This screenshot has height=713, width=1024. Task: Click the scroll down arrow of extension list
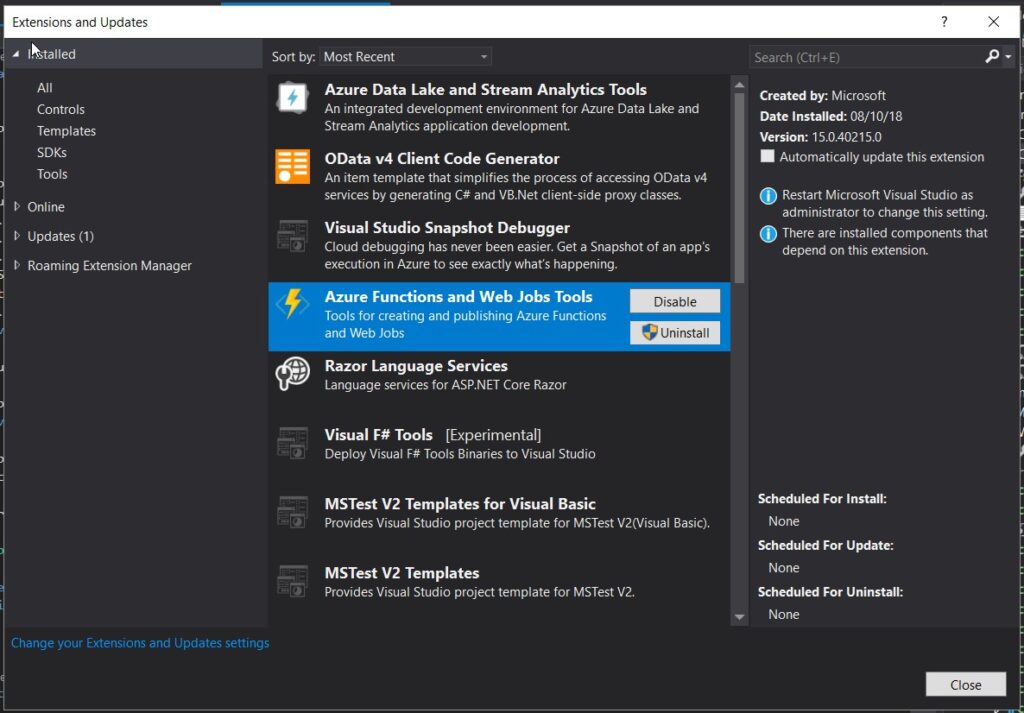(x=739, y=617)
